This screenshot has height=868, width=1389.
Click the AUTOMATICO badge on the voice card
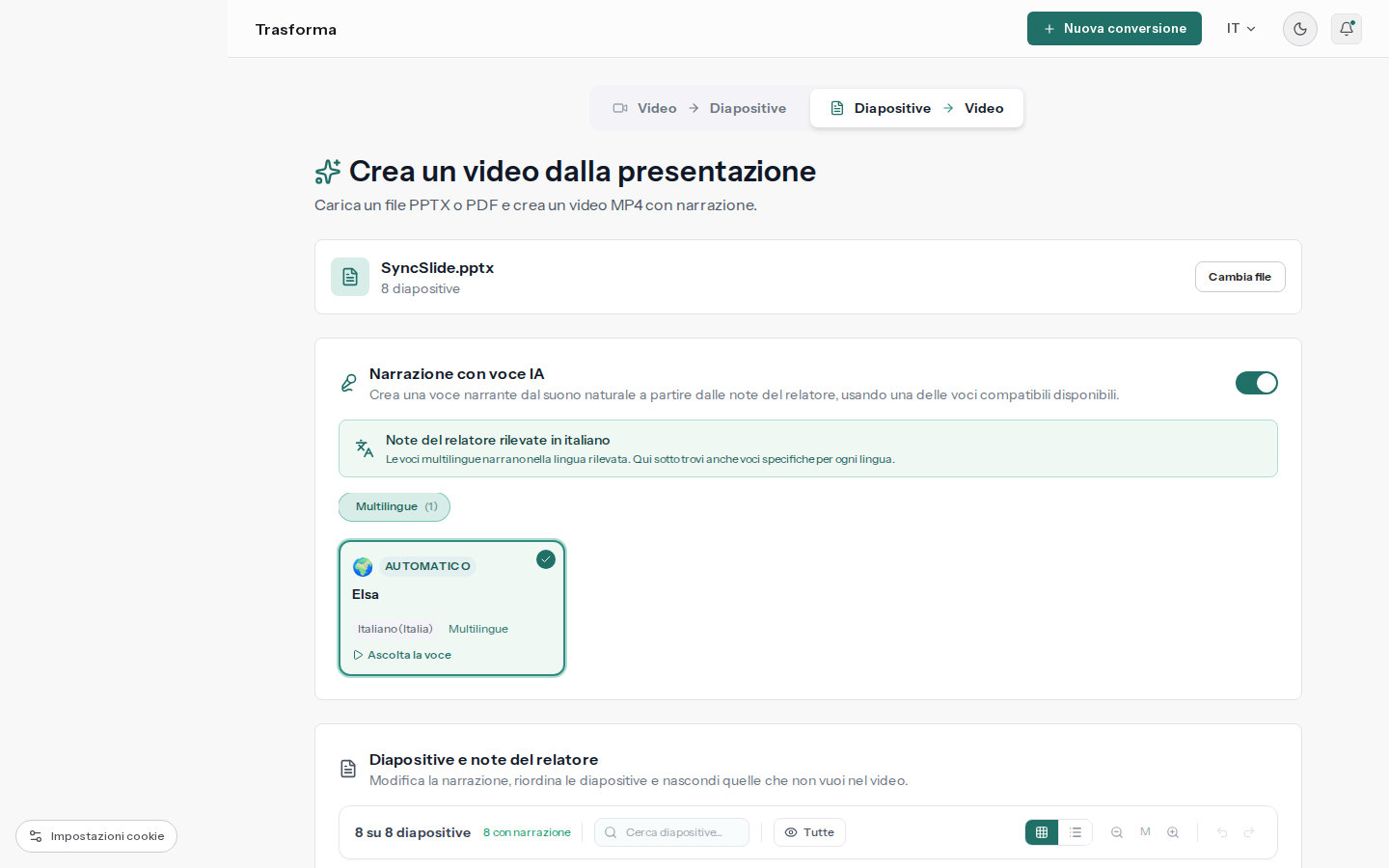(427, 566)
